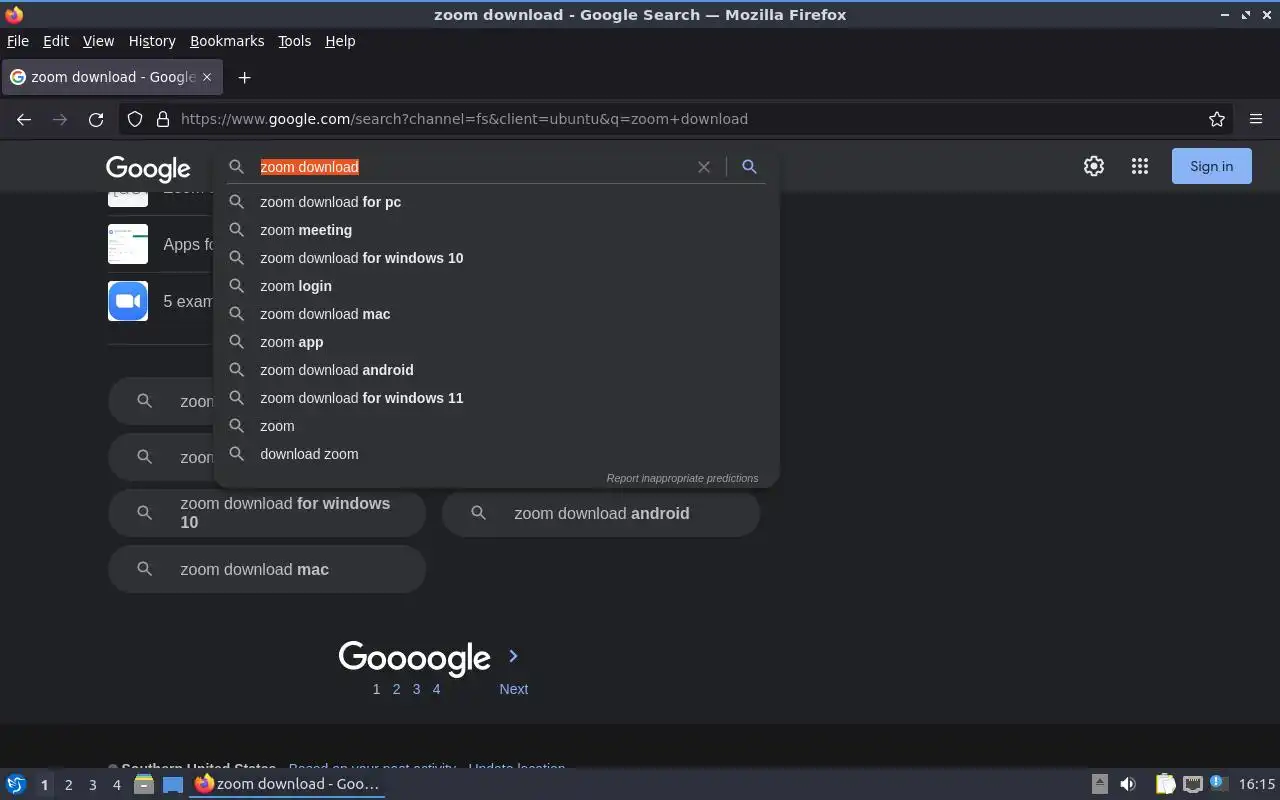This screenshot has width=1280, height=800.
Task: Submit search with the blue magnifier icon
Action: pyautogui.click(x=749, y=167)
